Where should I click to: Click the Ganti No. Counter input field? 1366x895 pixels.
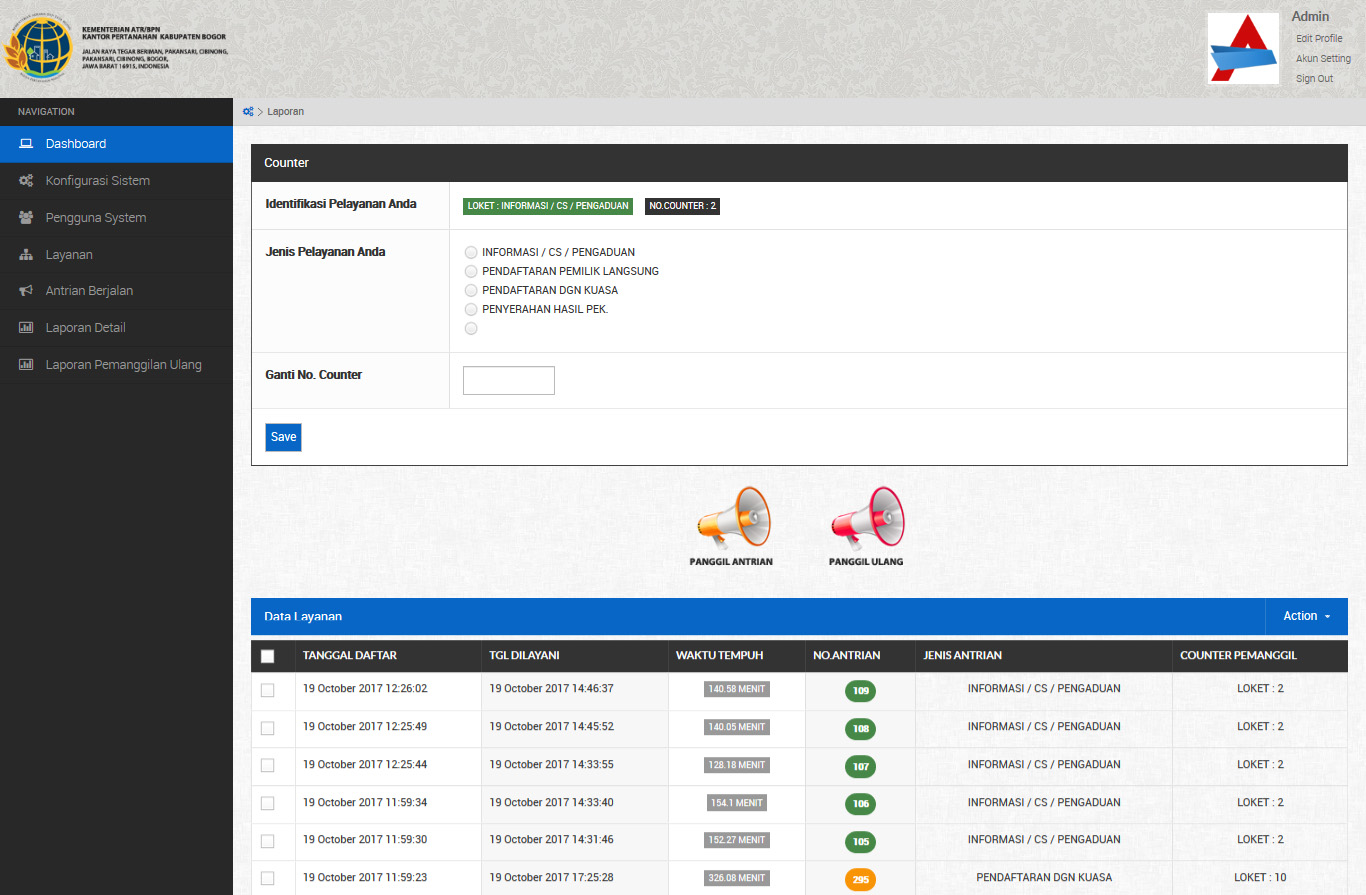pyautogui.click(x=508, y=381)
